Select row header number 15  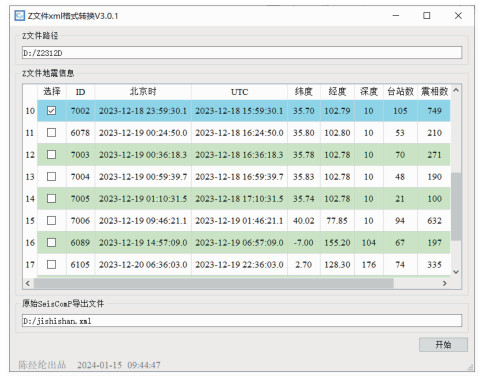(30, 221)
